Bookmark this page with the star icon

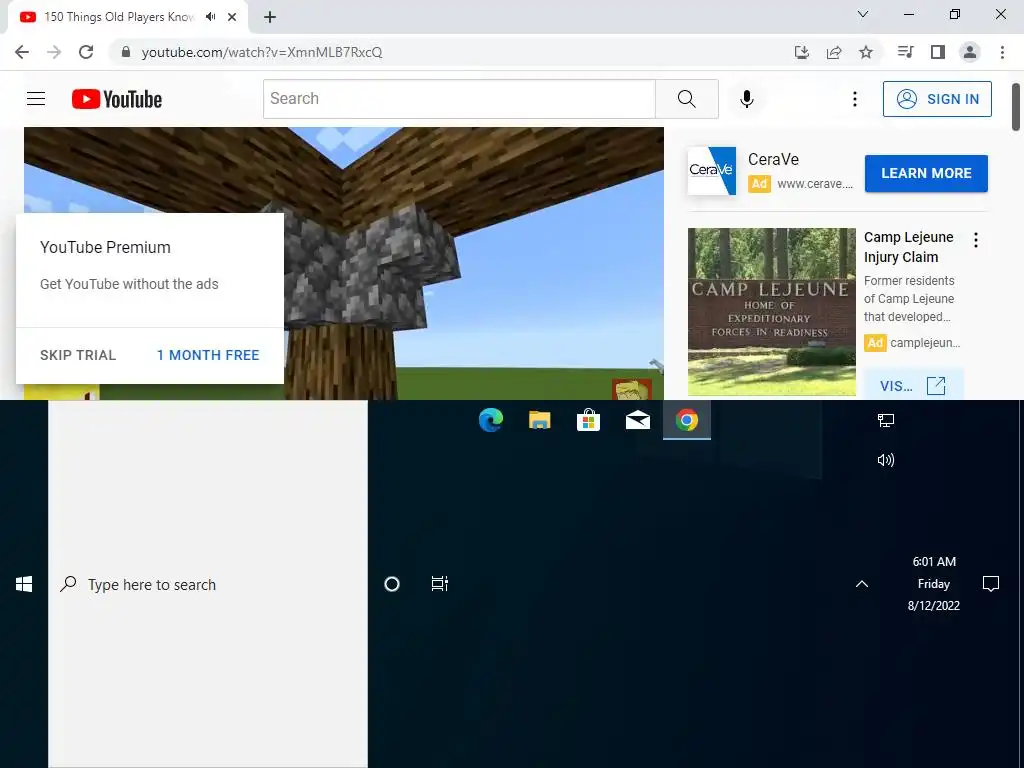pyautogui.click(x=866, y=52)
